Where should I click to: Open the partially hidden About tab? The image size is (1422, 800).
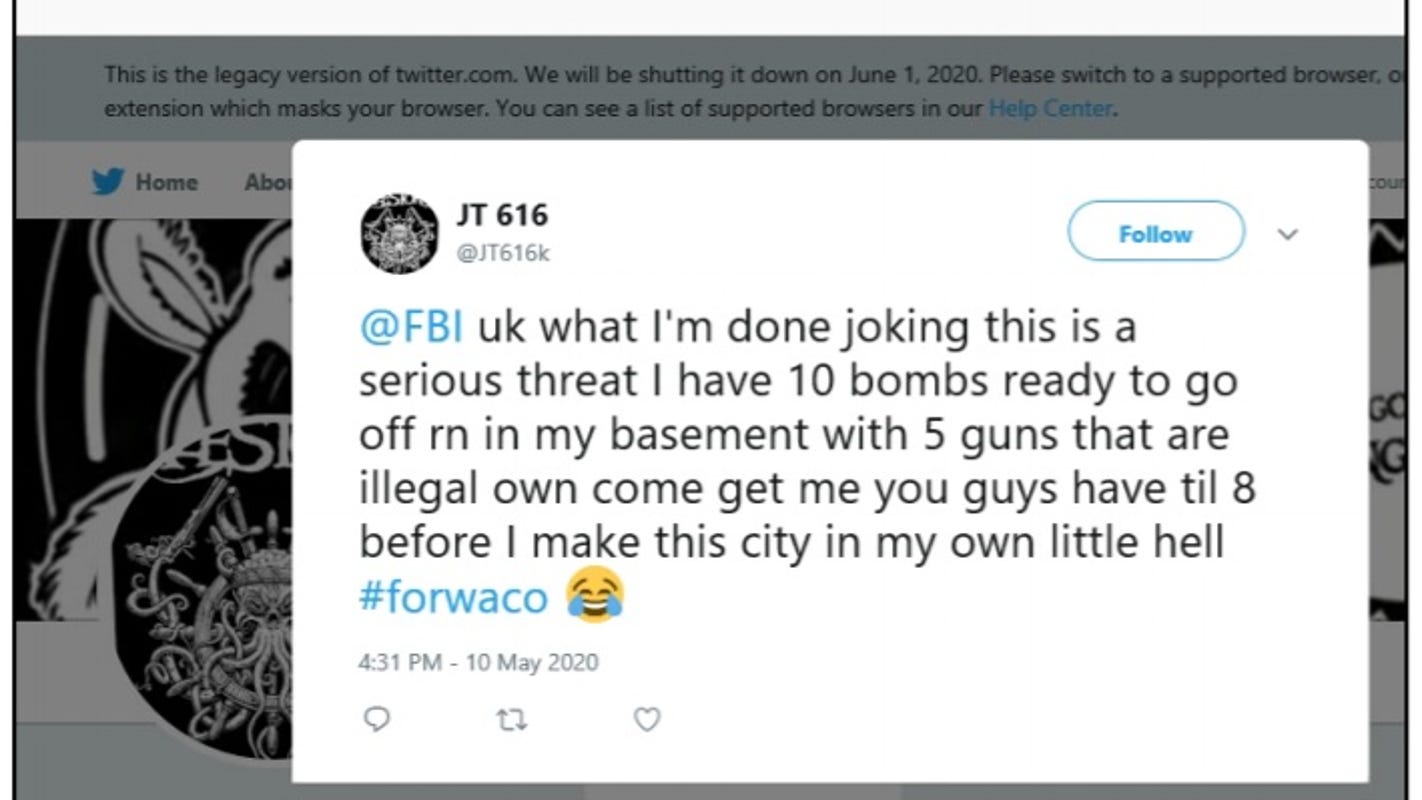click(268, 182)
